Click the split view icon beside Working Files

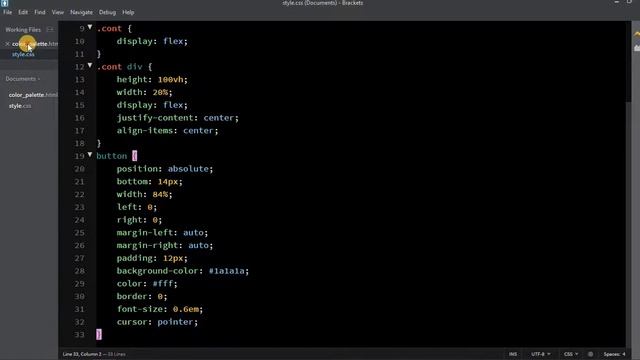coord(50,29)
